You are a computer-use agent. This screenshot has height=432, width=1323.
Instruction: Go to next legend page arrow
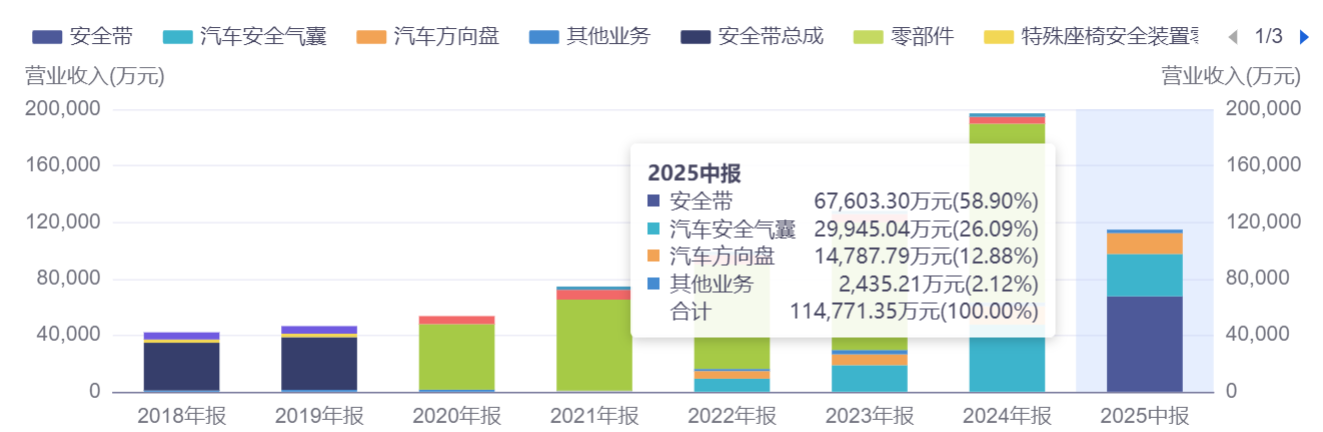pyautogui.click(x=1303, y=37)
